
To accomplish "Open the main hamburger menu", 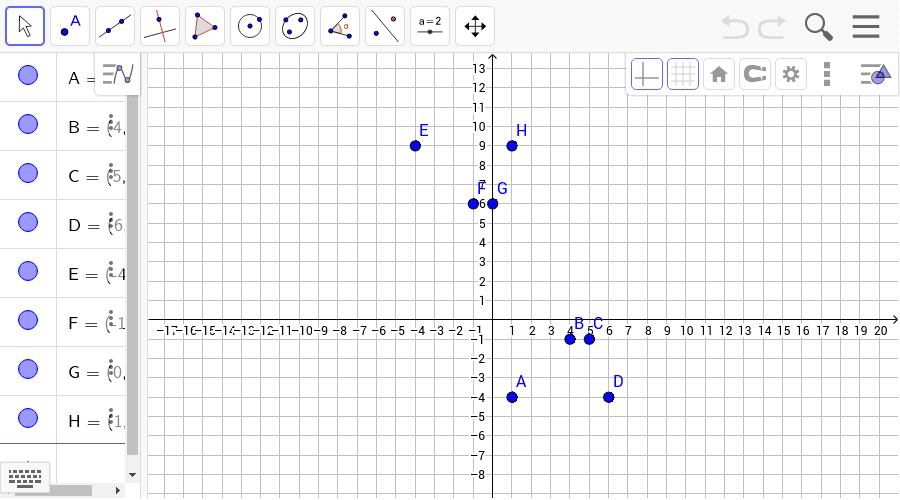I will click(866, 26).
